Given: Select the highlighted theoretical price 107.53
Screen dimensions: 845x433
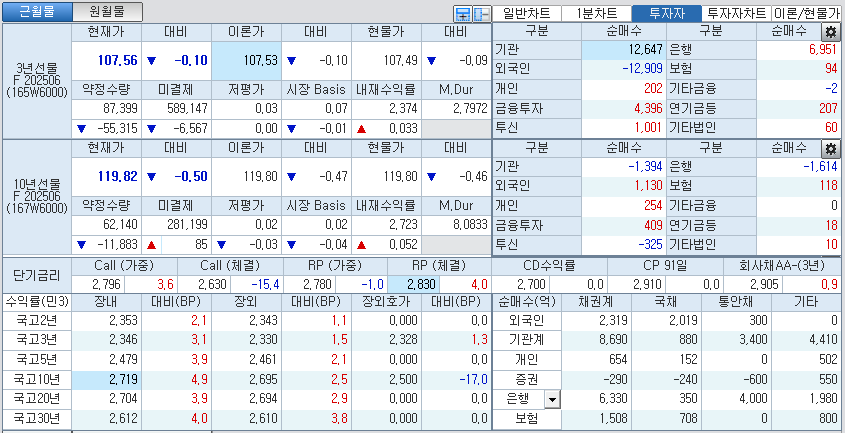Looking at the screenshot, I should pyautogui.click(x=247, y=60).
